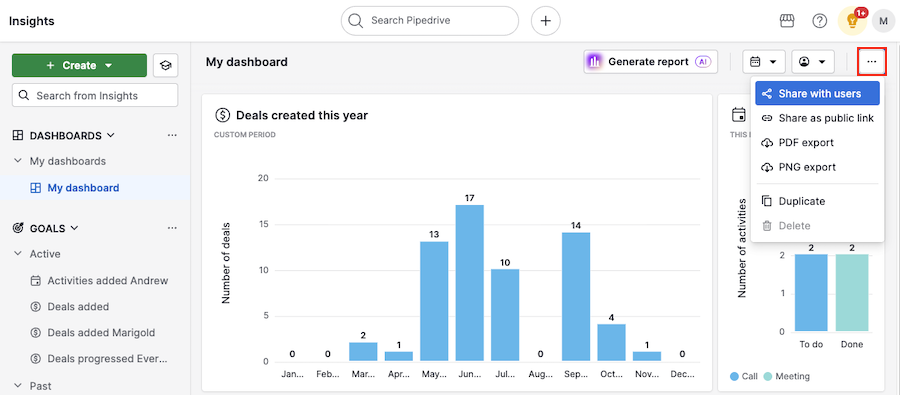
Task: Click the Search from Insights field
Action: coord(95,95)
